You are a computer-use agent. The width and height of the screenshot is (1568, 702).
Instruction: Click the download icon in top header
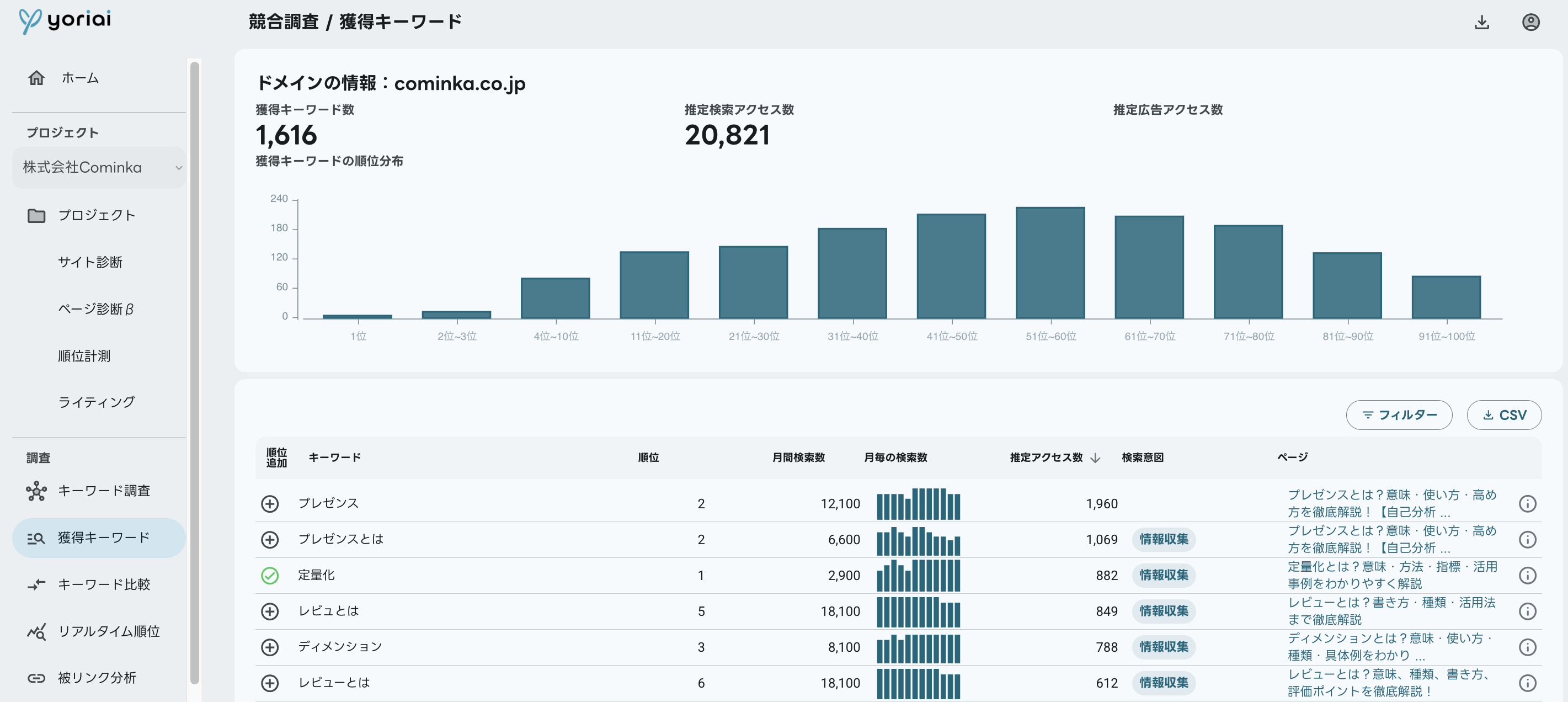point(1481,23)
